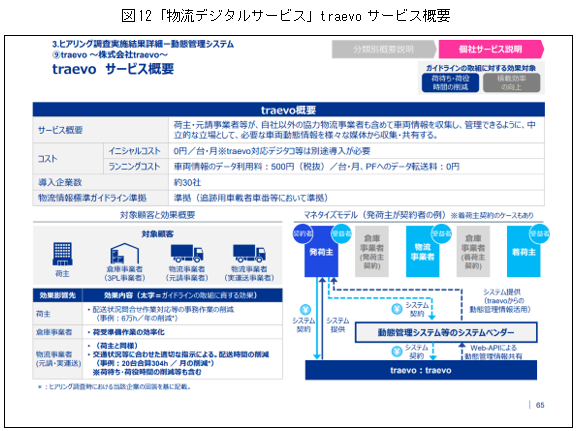Click the 受益者 badge on 着荷主 box

tap(539, 233)
